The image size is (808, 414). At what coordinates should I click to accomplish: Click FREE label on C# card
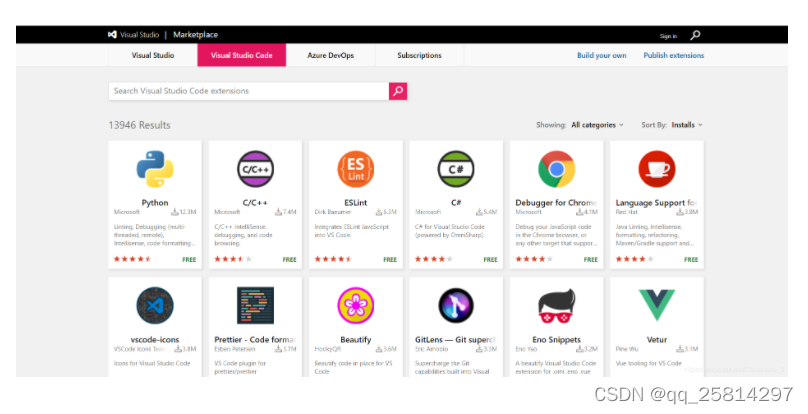[491, 260]
